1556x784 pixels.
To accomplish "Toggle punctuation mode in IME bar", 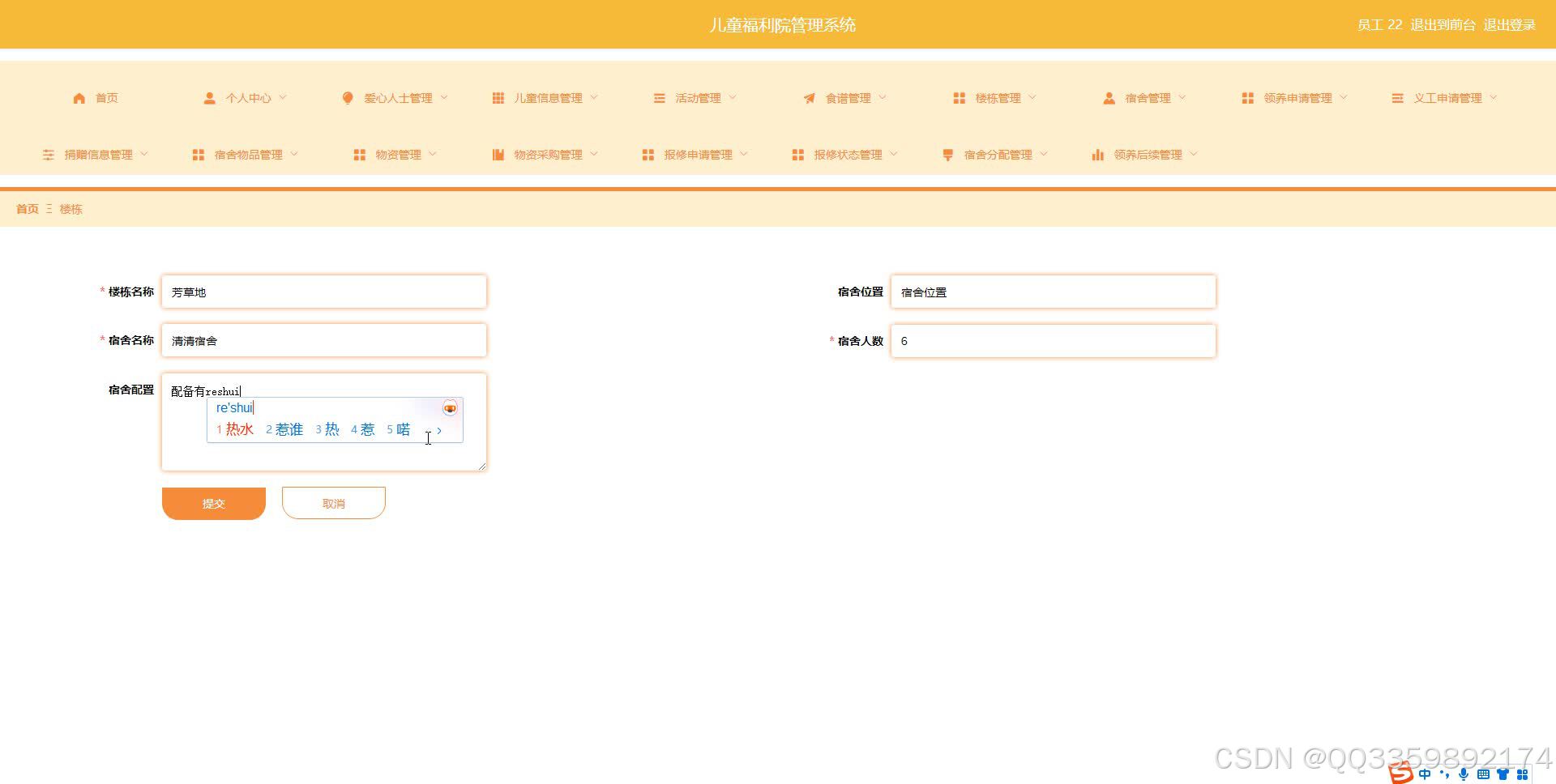I will 1444,774.
